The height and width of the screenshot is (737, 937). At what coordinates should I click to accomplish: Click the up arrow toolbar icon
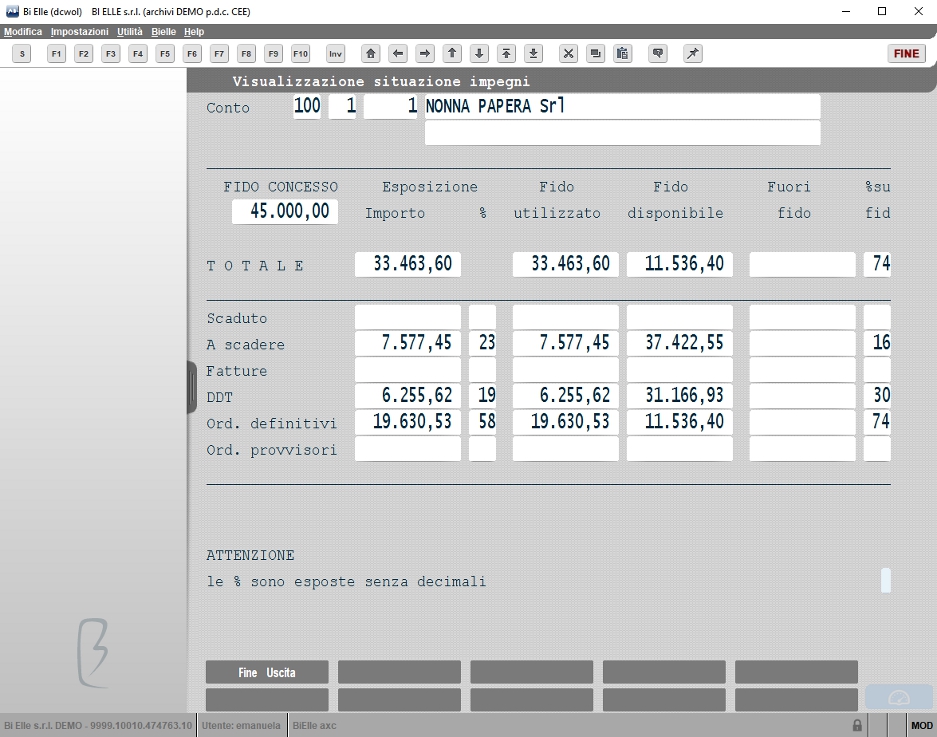pos(452,54)
